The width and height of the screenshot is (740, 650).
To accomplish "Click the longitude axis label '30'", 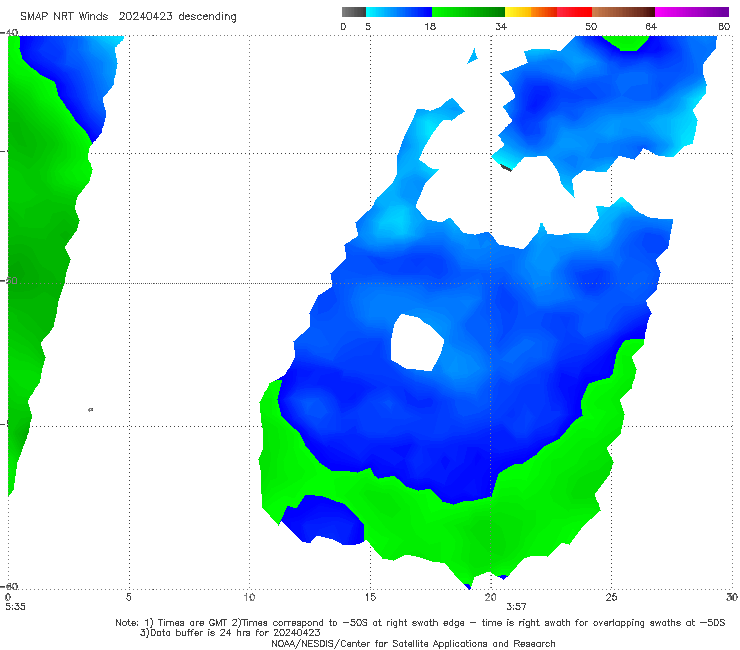I will coord(732,598).
